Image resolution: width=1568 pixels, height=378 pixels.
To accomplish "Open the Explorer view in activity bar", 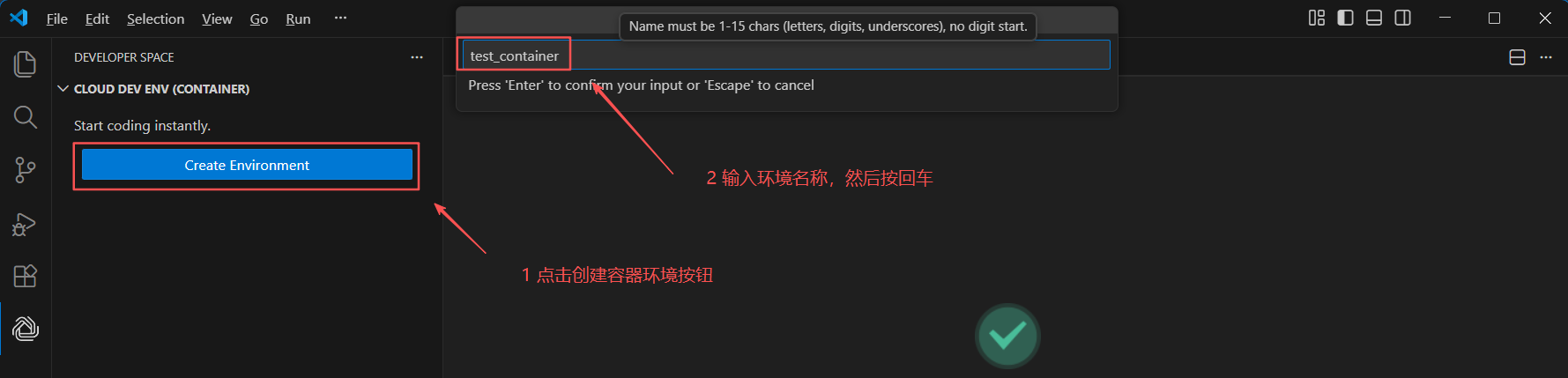I will click(26, 63).
